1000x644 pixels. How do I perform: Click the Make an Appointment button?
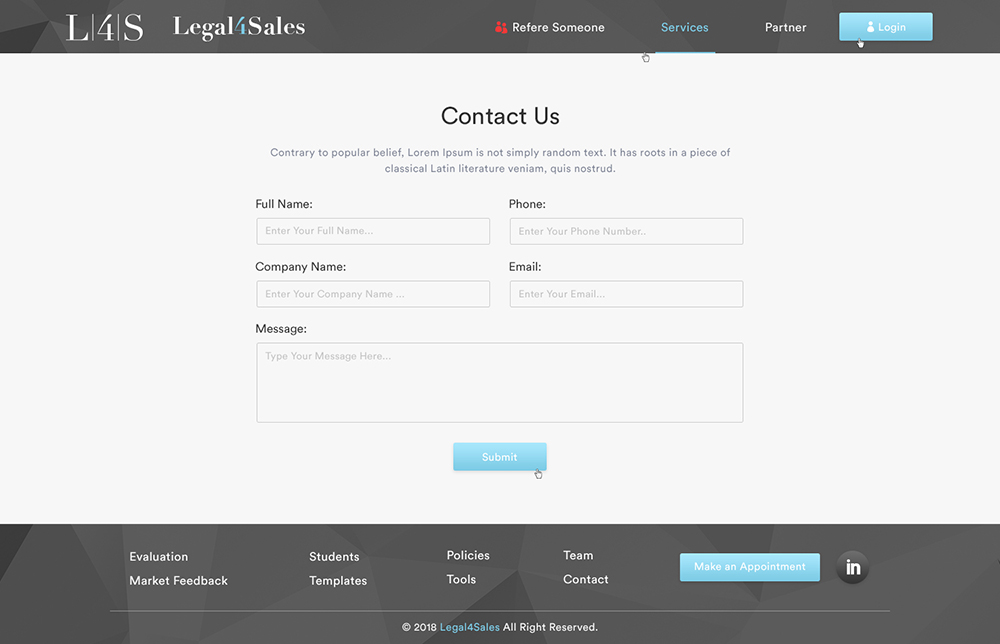click(750, 567)
